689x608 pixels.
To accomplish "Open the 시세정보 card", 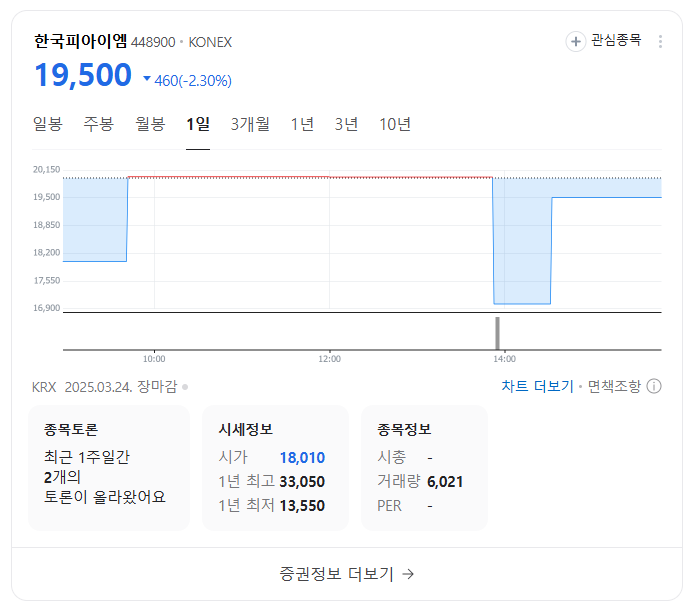I will click(275, 468).
